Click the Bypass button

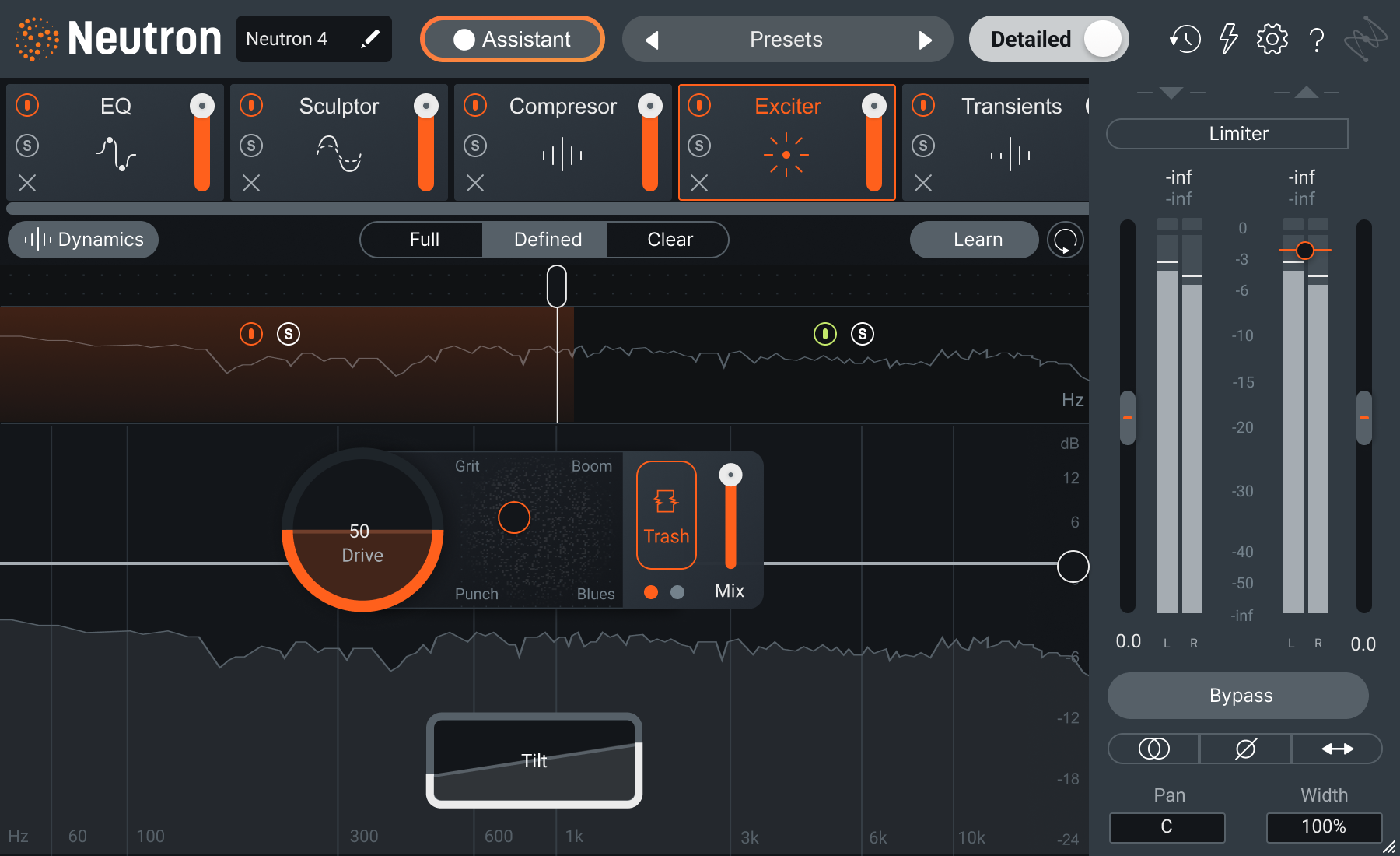(x=1237, y=696)
